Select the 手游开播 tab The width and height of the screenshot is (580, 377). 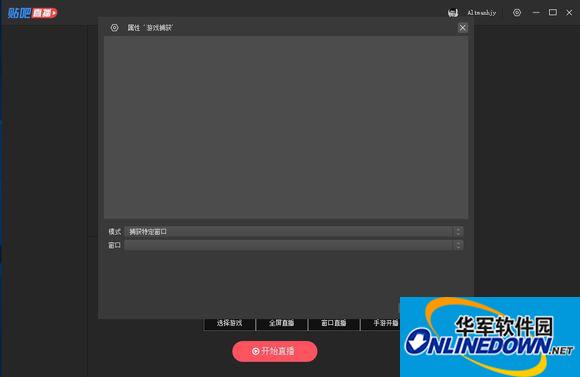coord(381,323)
